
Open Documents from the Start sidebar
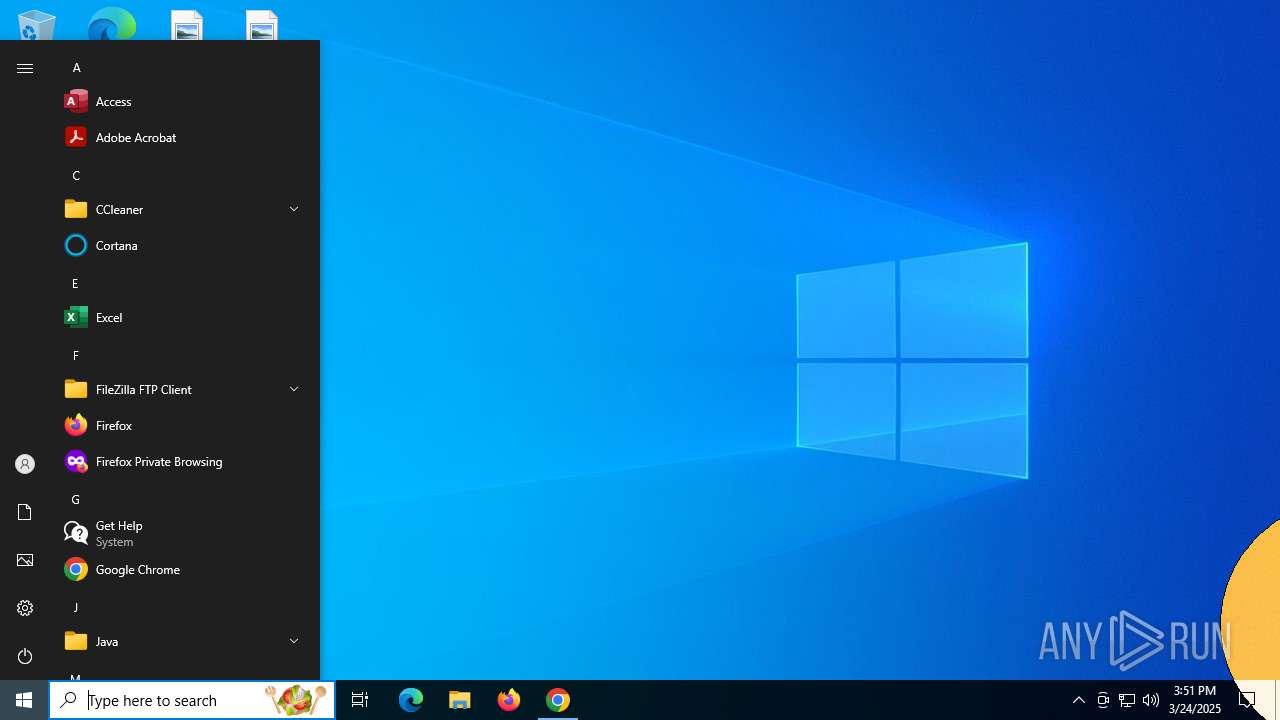[x=25, y=512]
